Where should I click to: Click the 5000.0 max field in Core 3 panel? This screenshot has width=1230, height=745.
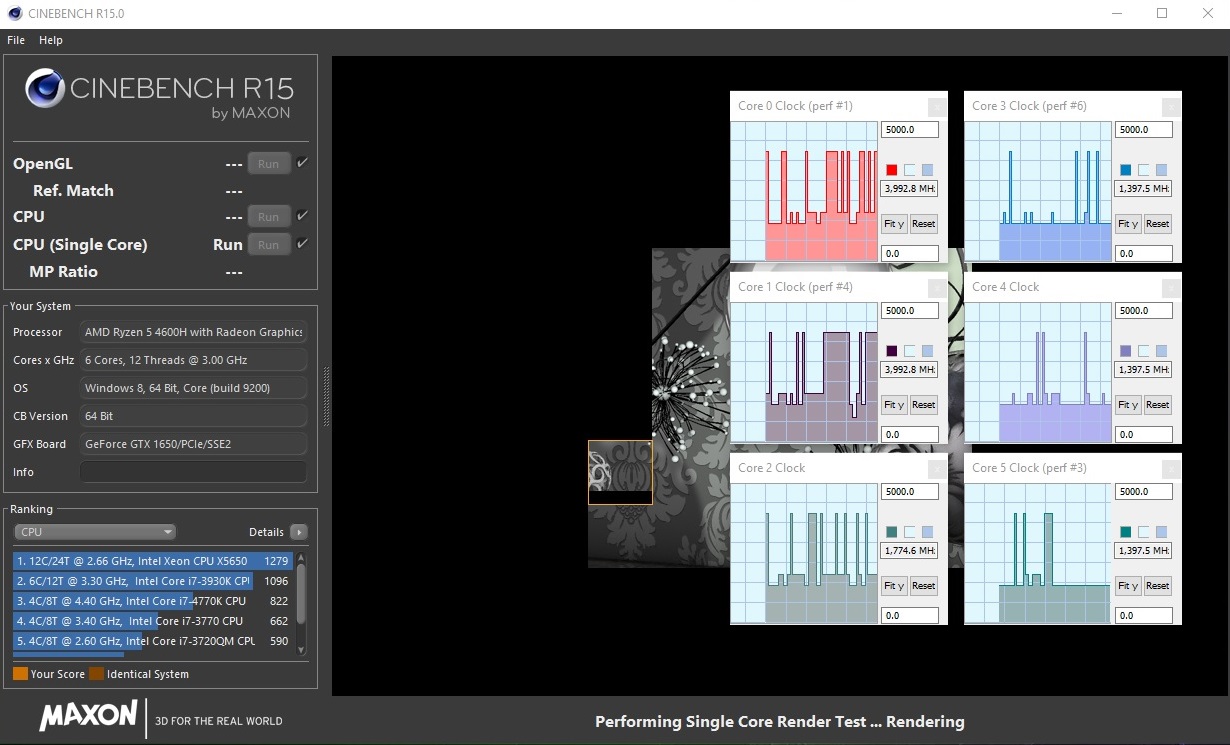1143,130
